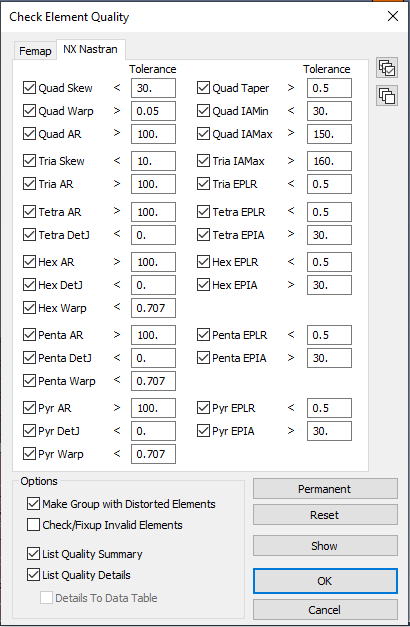Click the Tria IAMax tolerance field

[329, 161]
